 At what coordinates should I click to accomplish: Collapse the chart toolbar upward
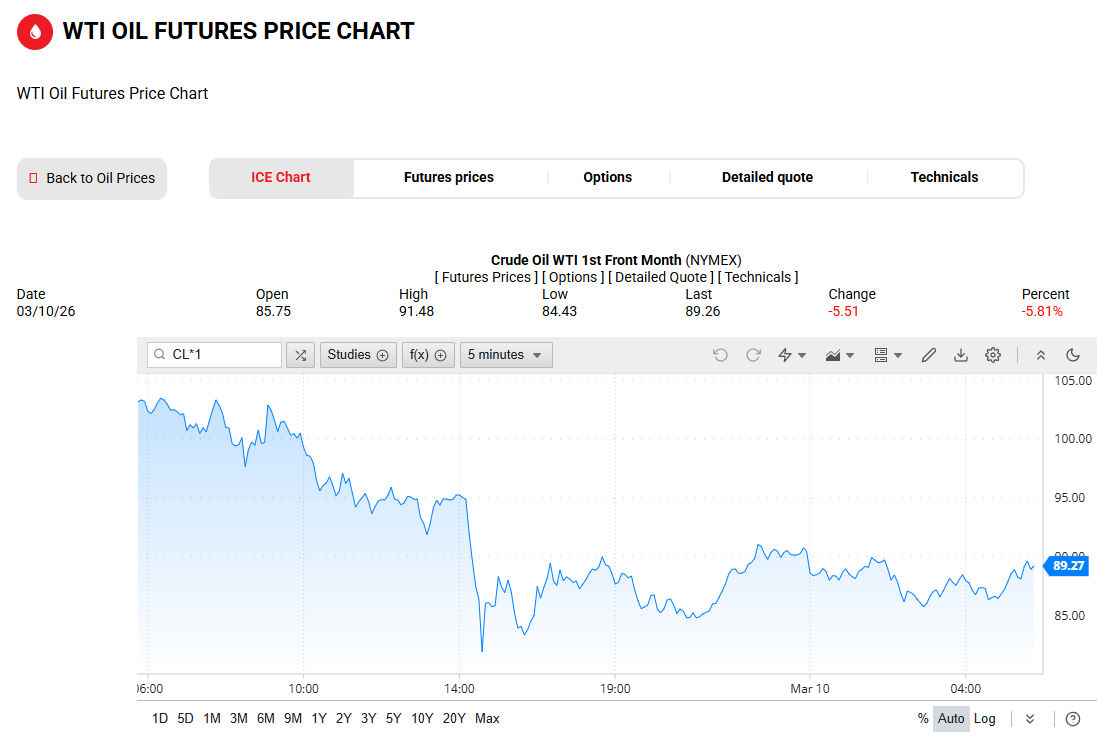[x=1041, y=355]
